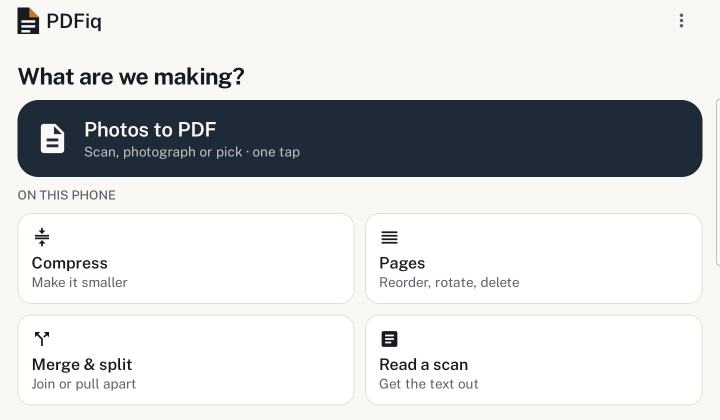
Task: Select the Pages label
Action: coord(402,263)
